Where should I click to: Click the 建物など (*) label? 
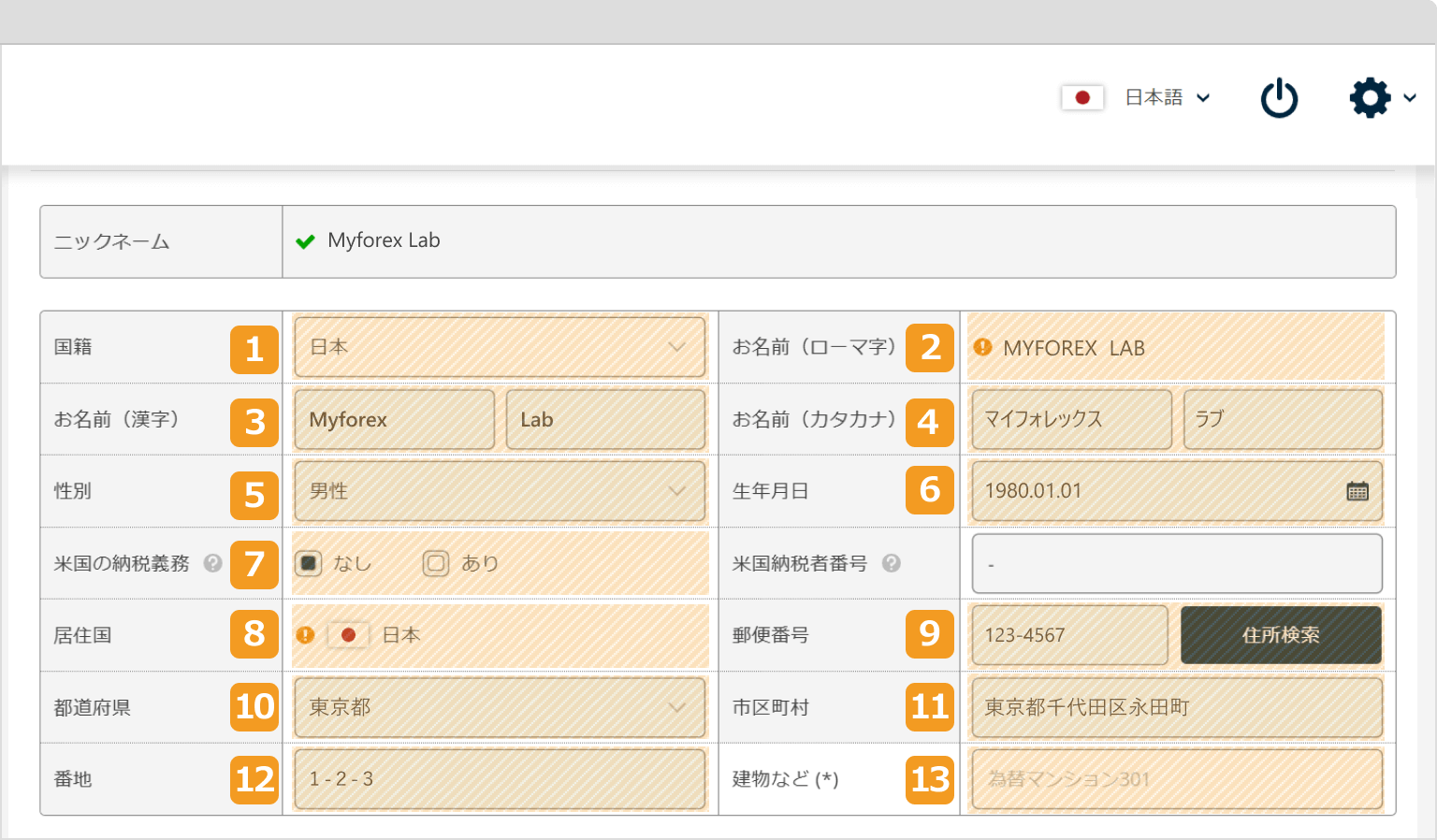coord(785,779)
